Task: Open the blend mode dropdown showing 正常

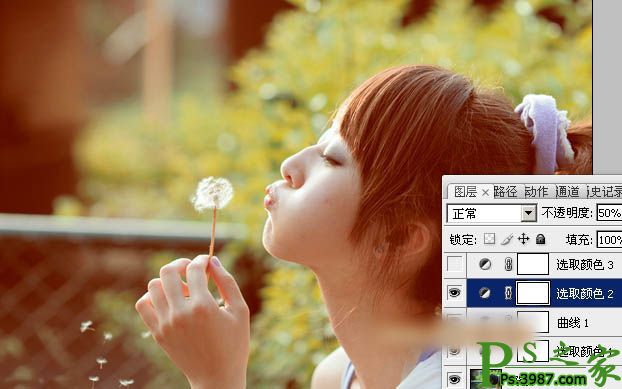Action: coord(491,214)
